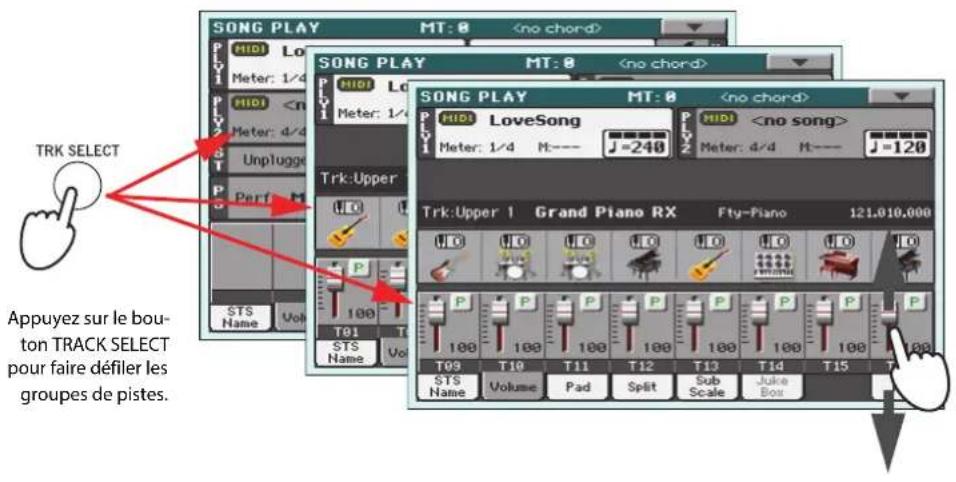Screen dimensions: 956x482
Task: Open the STS Name tab in rear window
Action: pos(240,317)
